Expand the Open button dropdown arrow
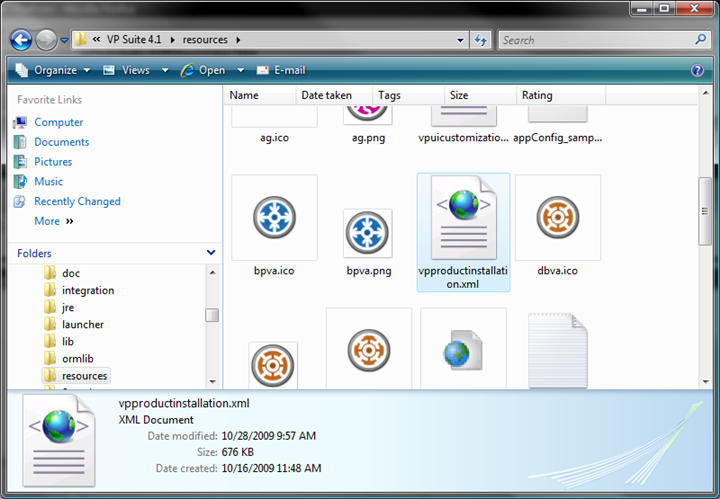720x499 pixels. pos(241,71)
